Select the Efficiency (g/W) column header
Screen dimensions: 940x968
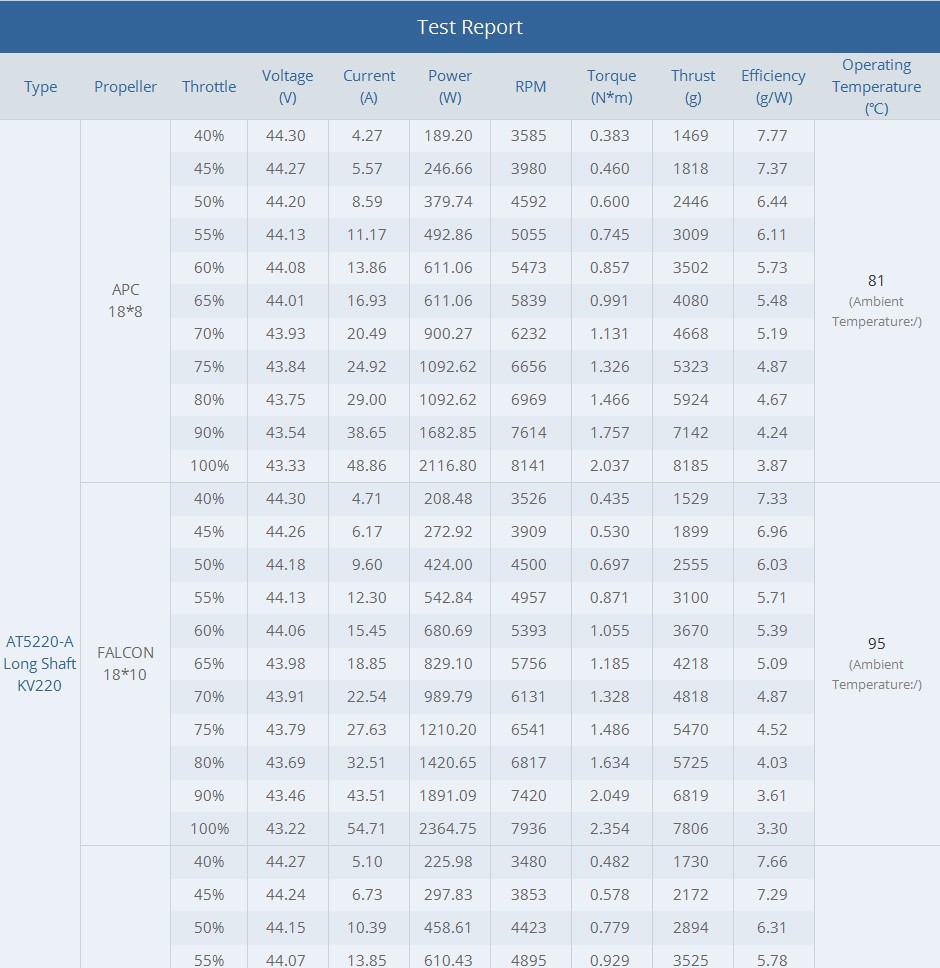coord(773,86)
